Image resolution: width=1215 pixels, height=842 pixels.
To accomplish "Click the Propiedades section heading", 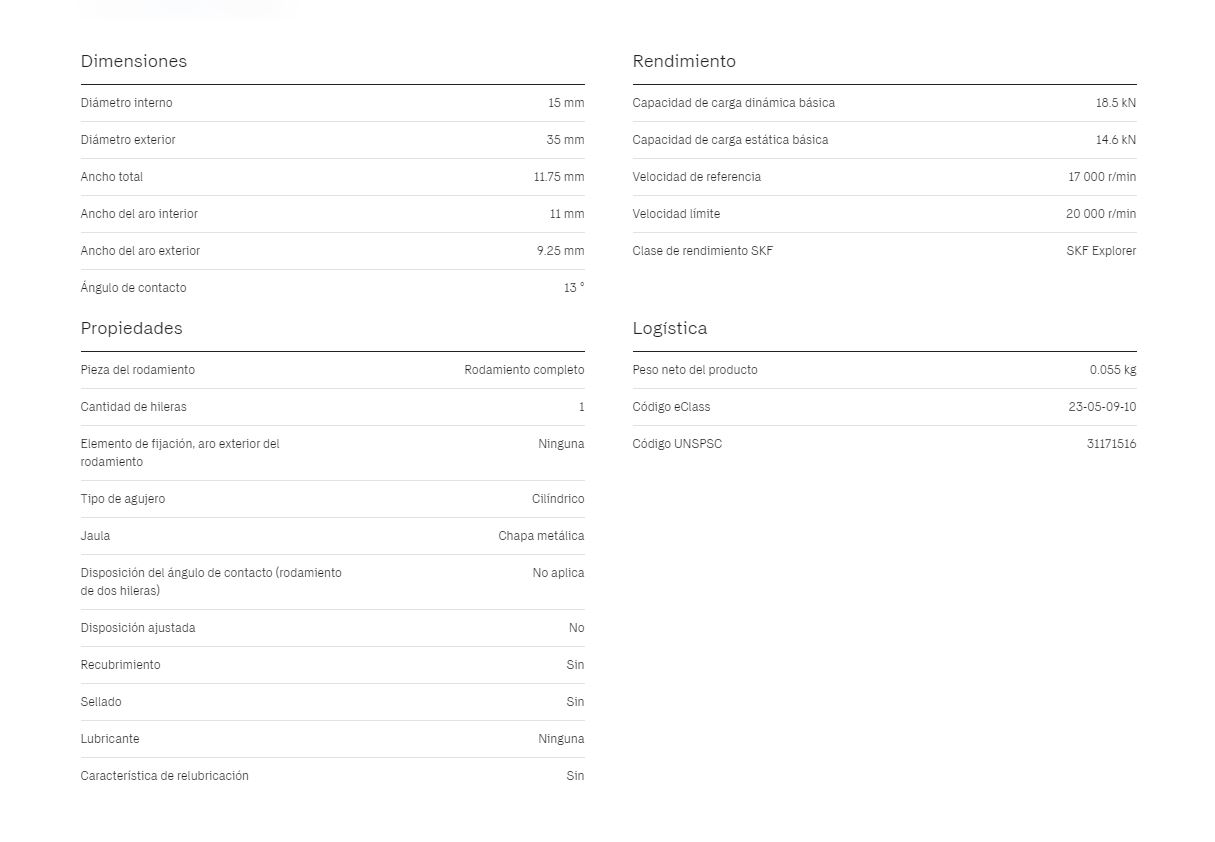I will point(131,328).
